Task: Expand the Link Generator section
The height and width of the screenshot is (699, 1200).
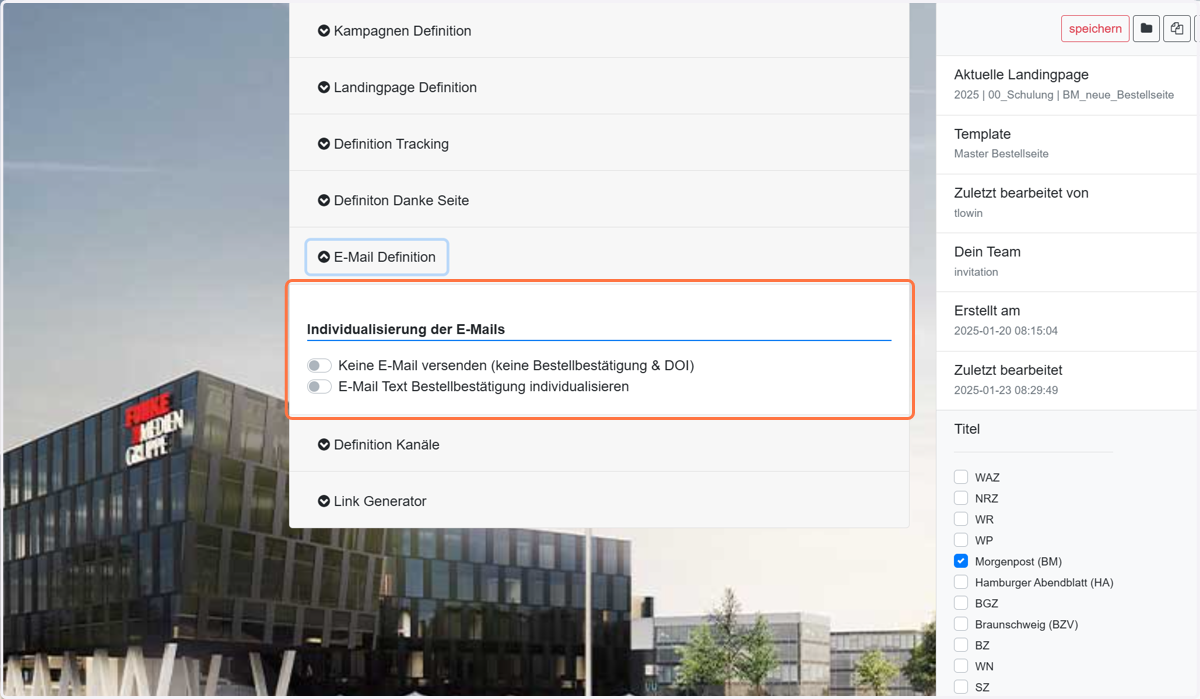Action: click(372, 501)
